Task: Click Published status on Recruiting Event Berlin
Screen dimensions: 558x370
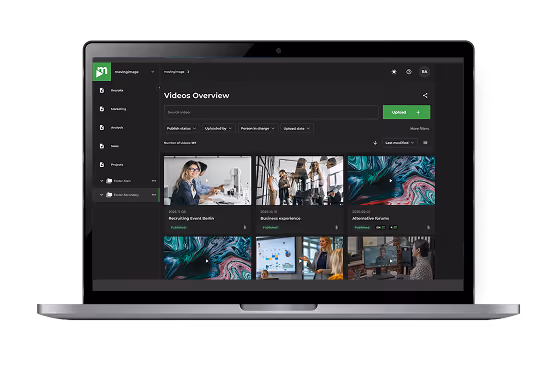Action: (178, 227)
